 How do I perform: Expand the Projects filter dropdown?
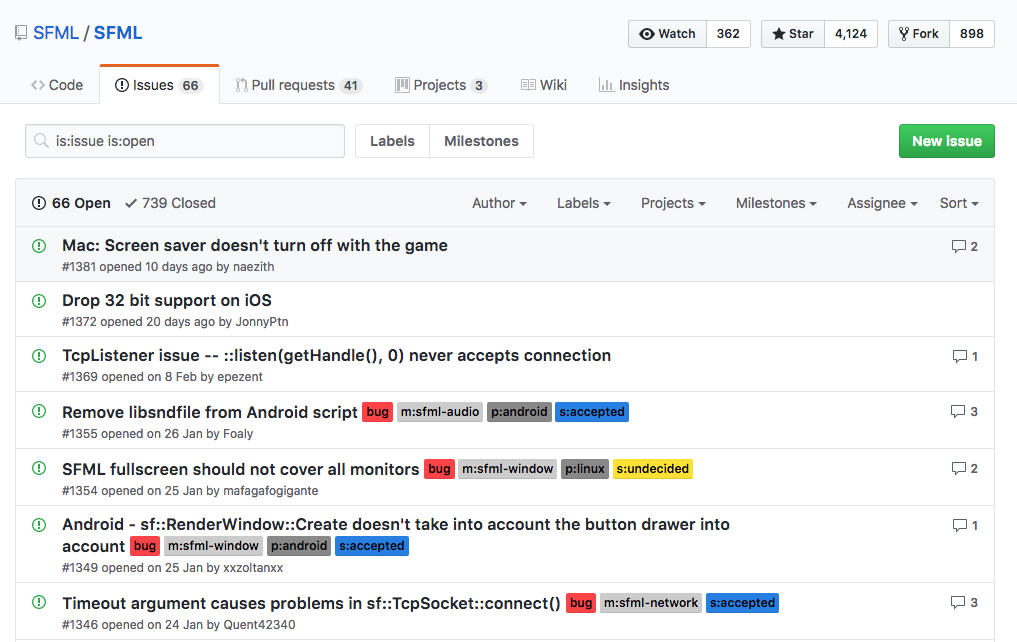pos(673,203)
